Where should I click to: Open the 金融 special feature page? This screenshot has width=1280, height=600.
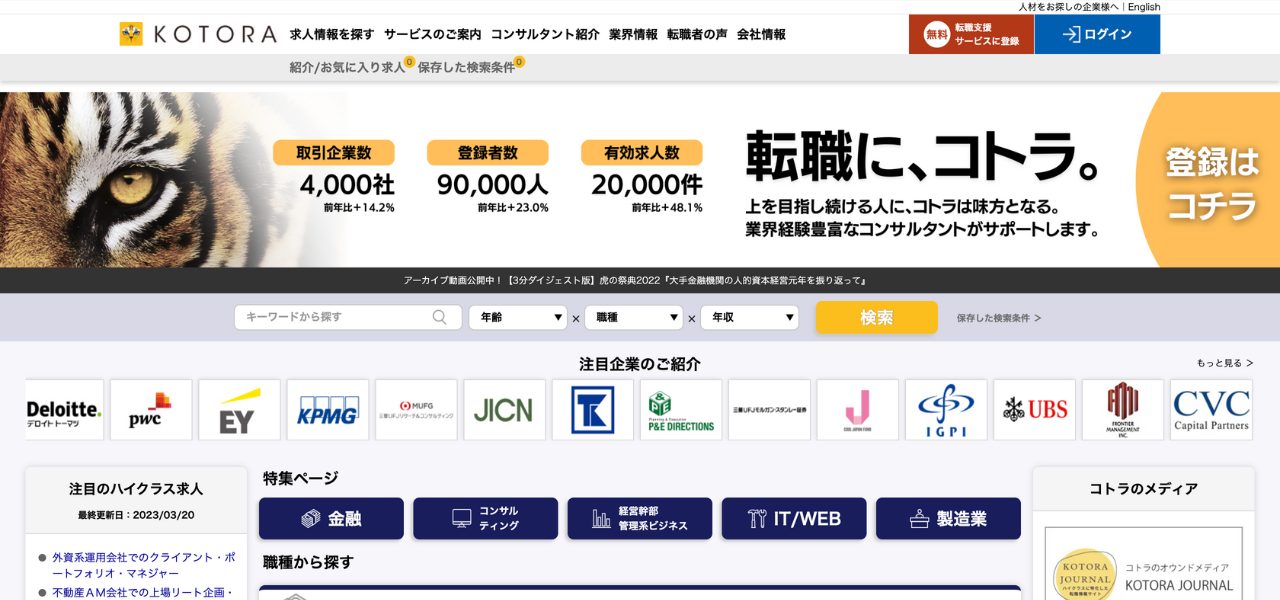pos(330,518)
